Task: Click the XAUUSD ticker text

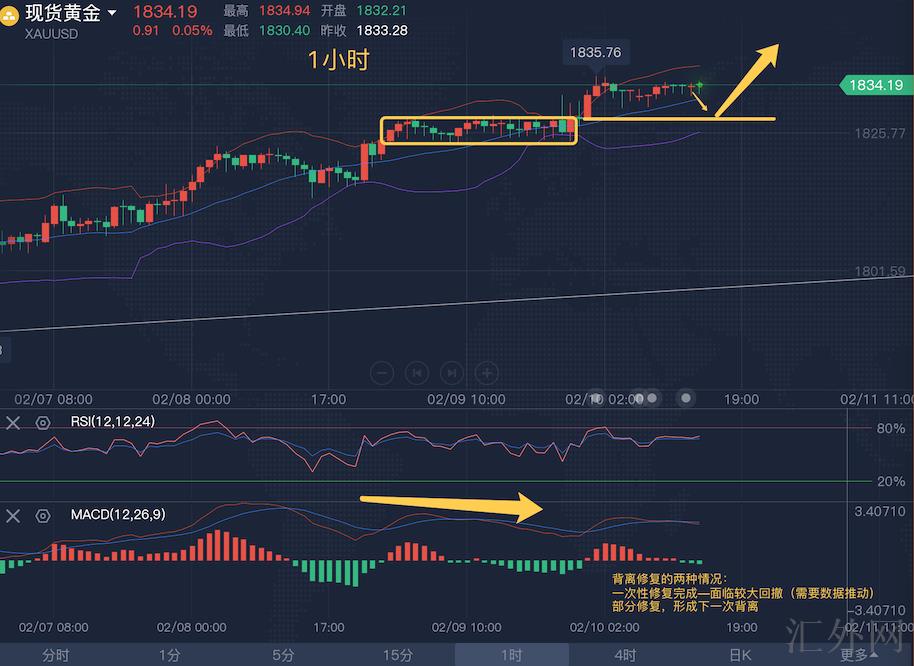Action: (x=51, y=34)
